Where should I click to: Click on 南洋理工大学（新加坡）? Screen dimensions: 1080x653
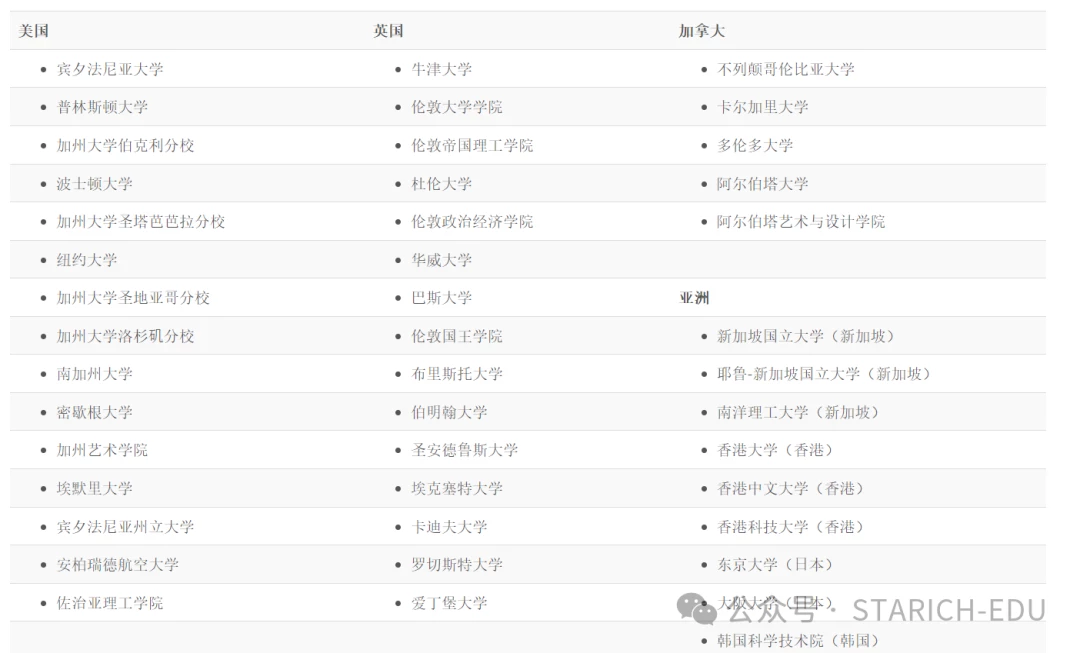[x=798, y=413]
